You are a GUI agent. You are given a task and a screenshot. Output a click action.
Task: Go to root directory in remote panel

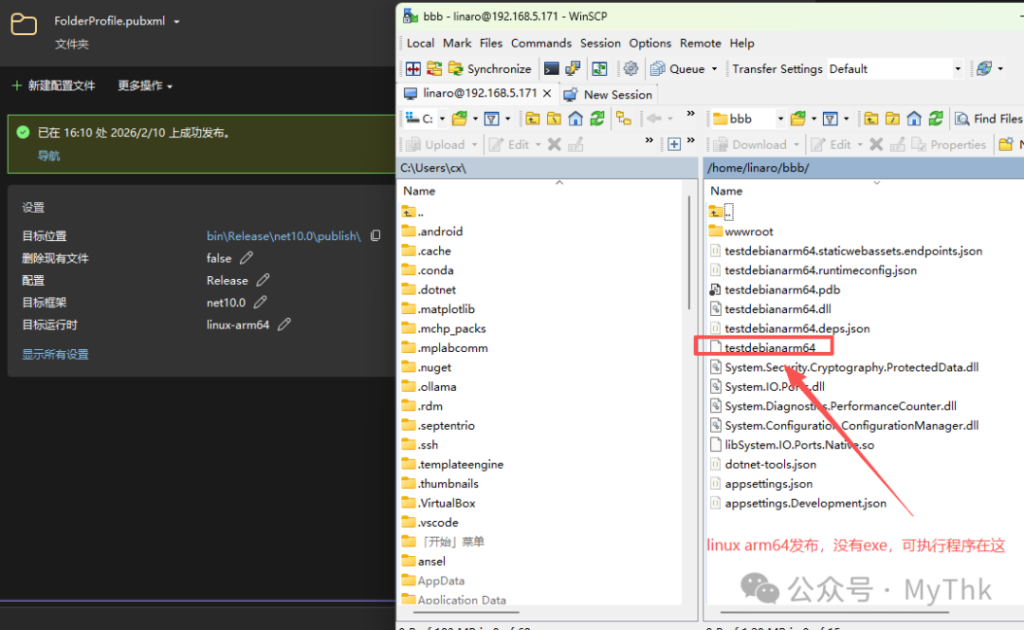pyautogui.click(x=892, y=119)
